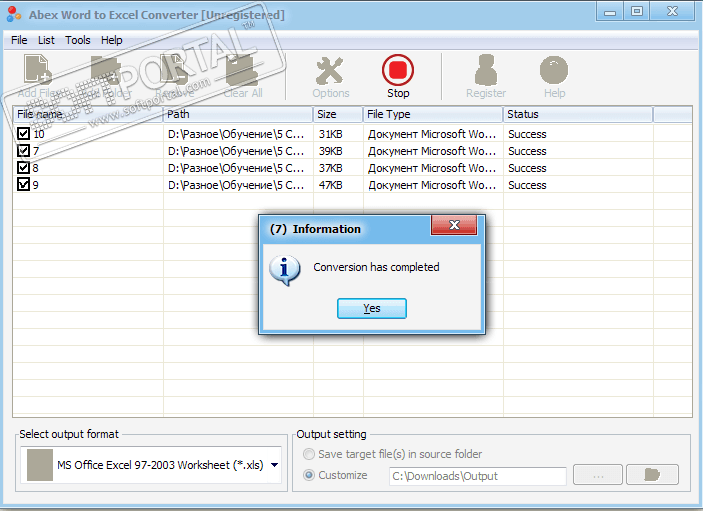This screenshot has width=703, height=511.
Task: Minimize the Abex converter window
Action: [610, 12]
